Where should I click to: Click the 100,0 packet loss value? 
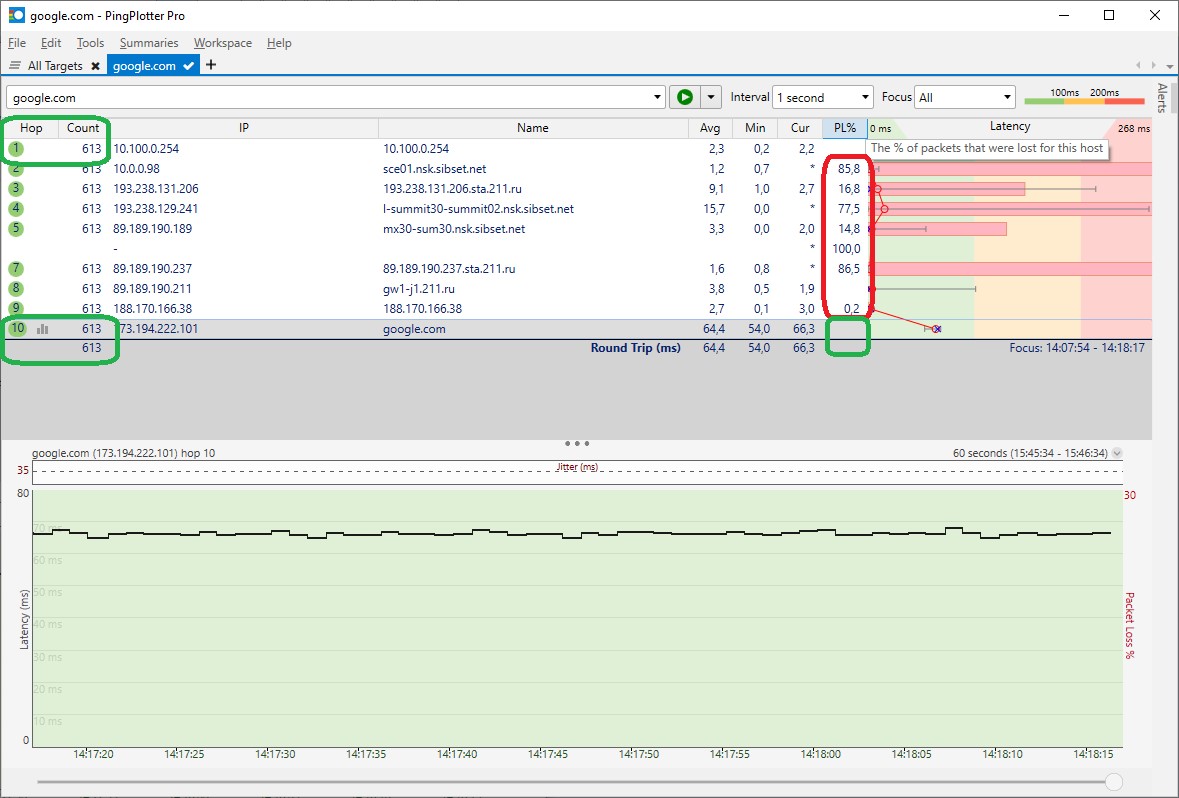[x=846, y=248]
